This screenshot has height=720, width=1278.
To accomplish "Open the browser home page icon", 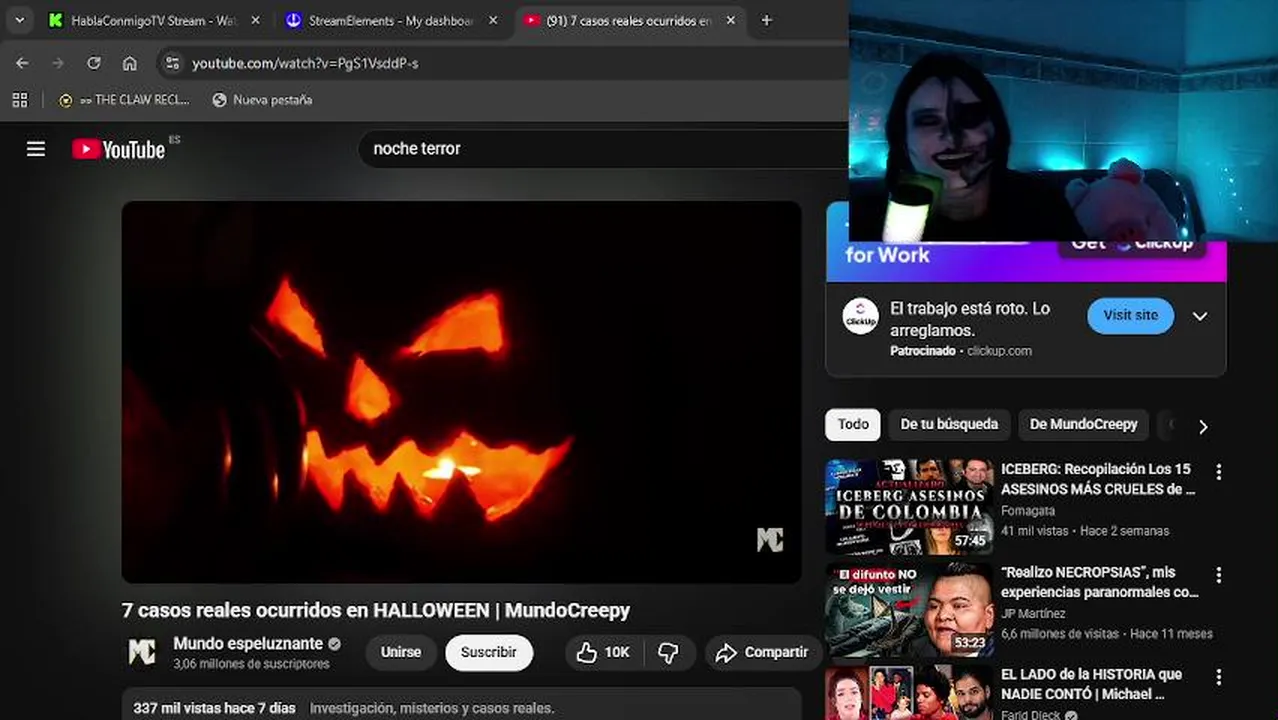I will tap(130, 63).
